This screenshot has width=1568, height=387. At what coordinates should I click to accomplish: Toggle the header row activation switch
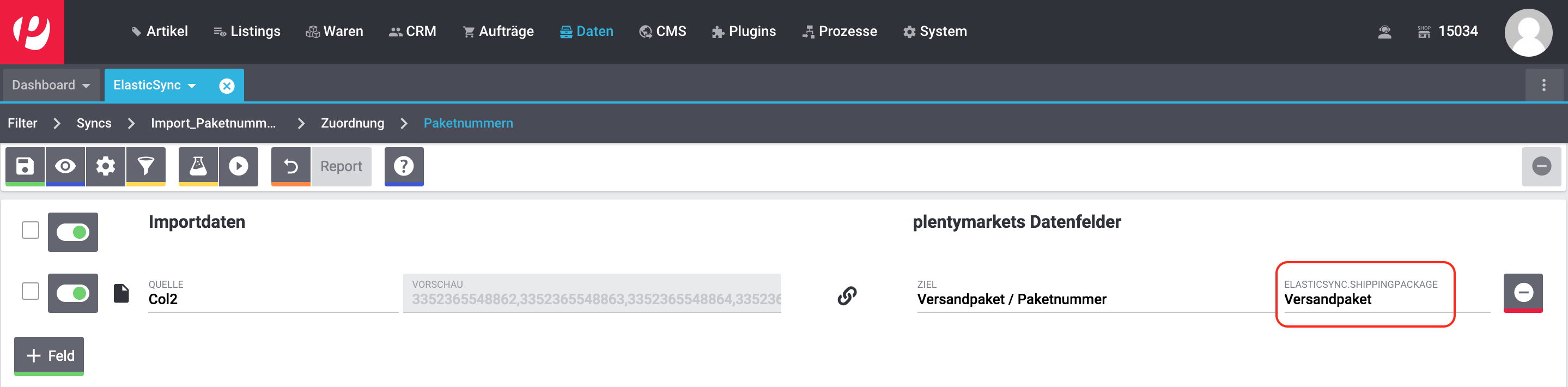[73, 232]
